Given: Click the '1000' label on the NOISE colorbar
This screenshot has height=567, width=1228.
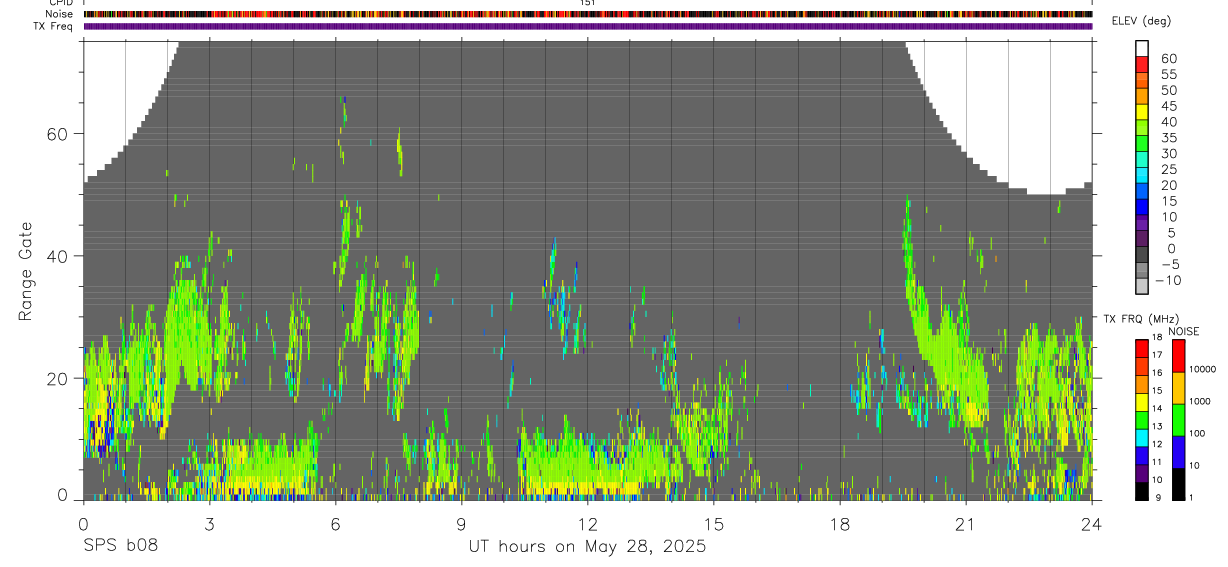Looking at the screenshot, I should [1202, 402].
